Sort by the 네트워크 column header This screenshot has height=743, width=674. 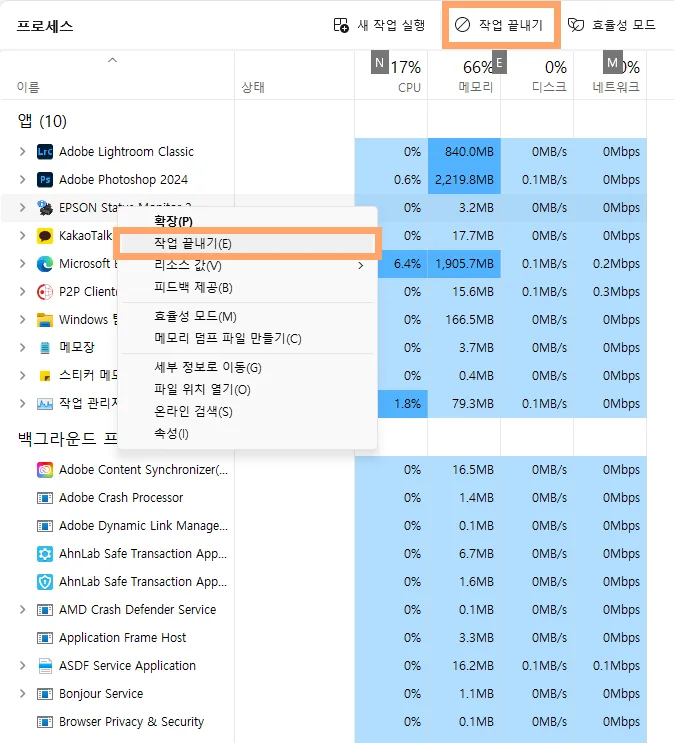610,75
